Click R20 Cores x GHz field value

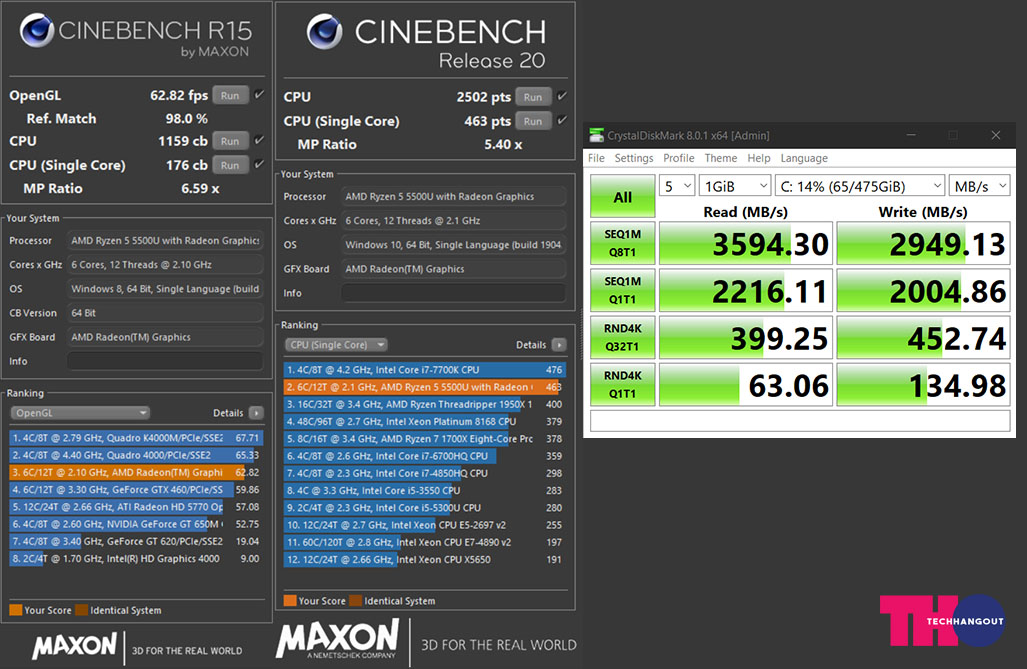(x=453, y=221)
